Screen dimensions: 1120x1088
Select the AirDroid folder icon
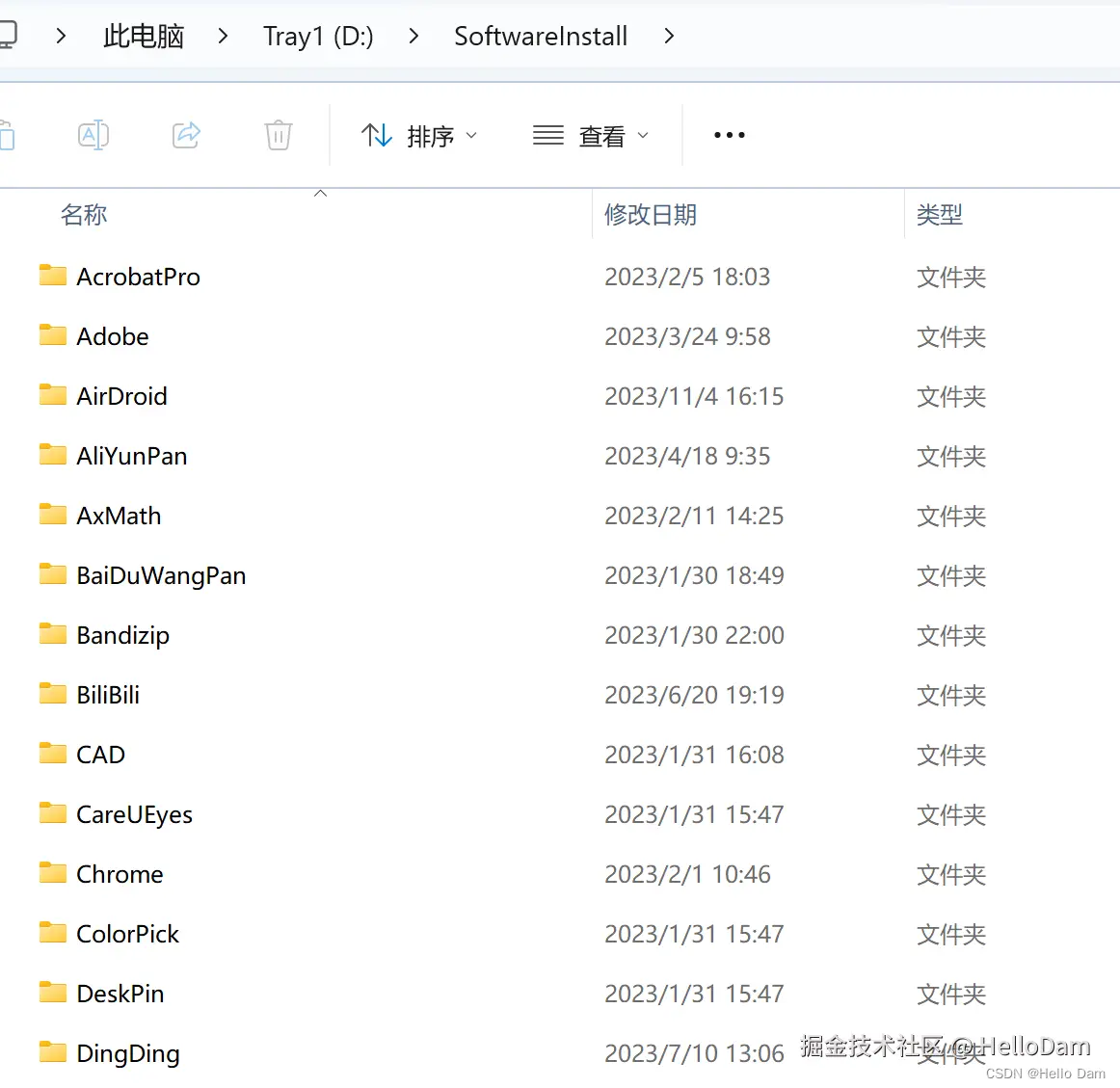click(53, 394)
